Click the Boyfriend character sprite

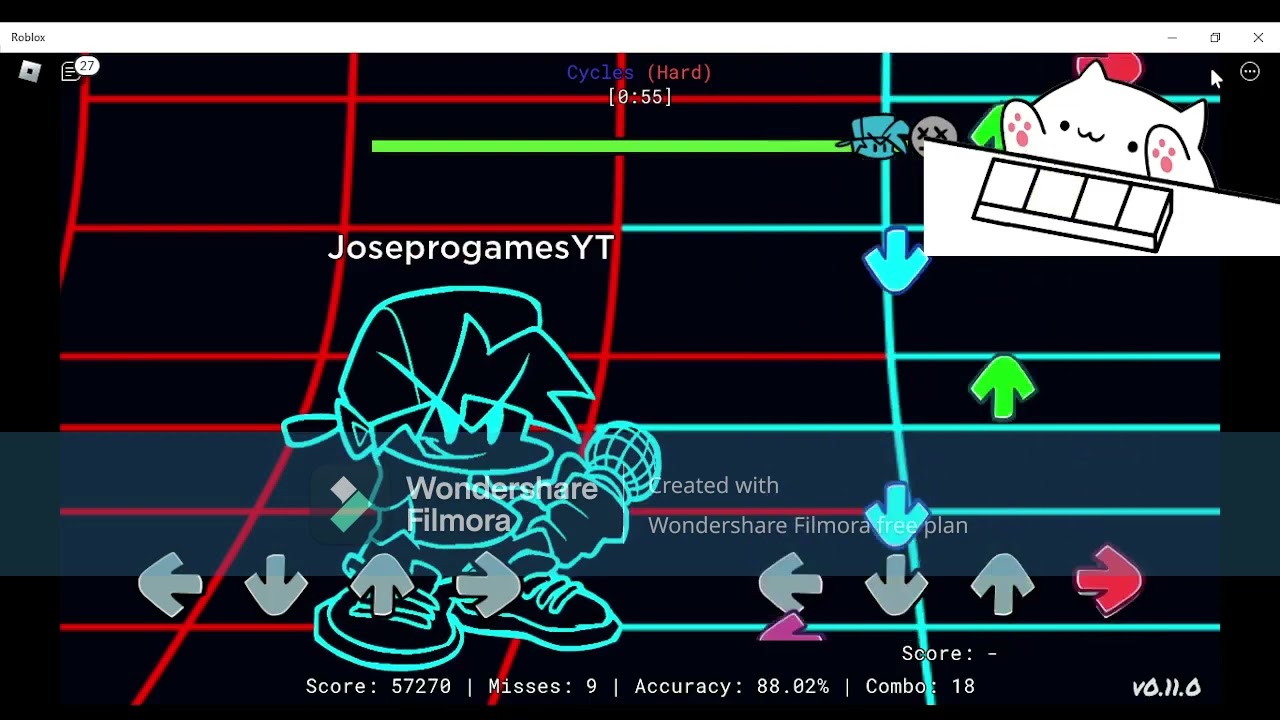pos(470,480)
